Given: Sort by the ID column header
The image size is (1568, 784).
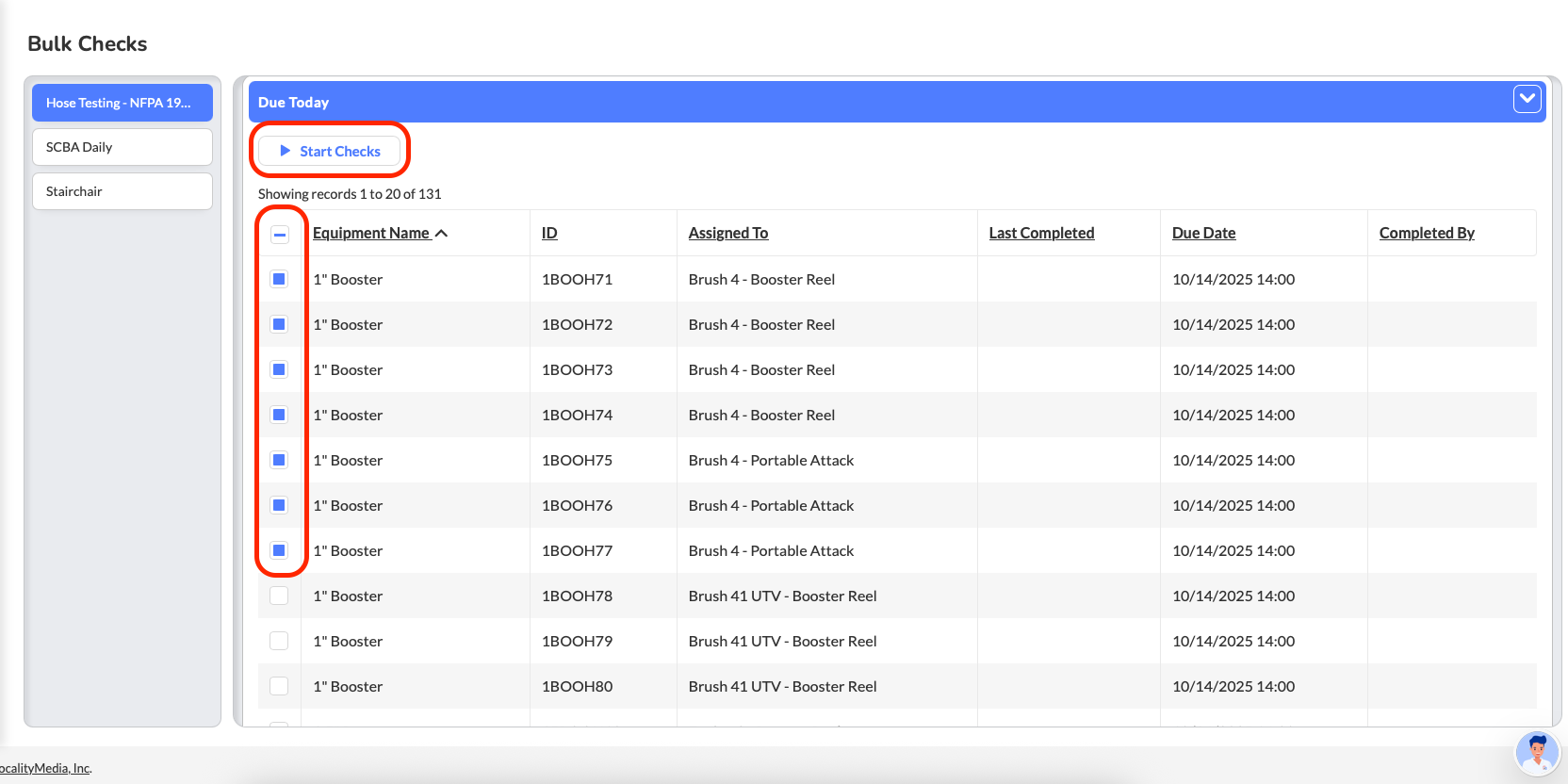Looking at the screenshot, I should 549,233.
